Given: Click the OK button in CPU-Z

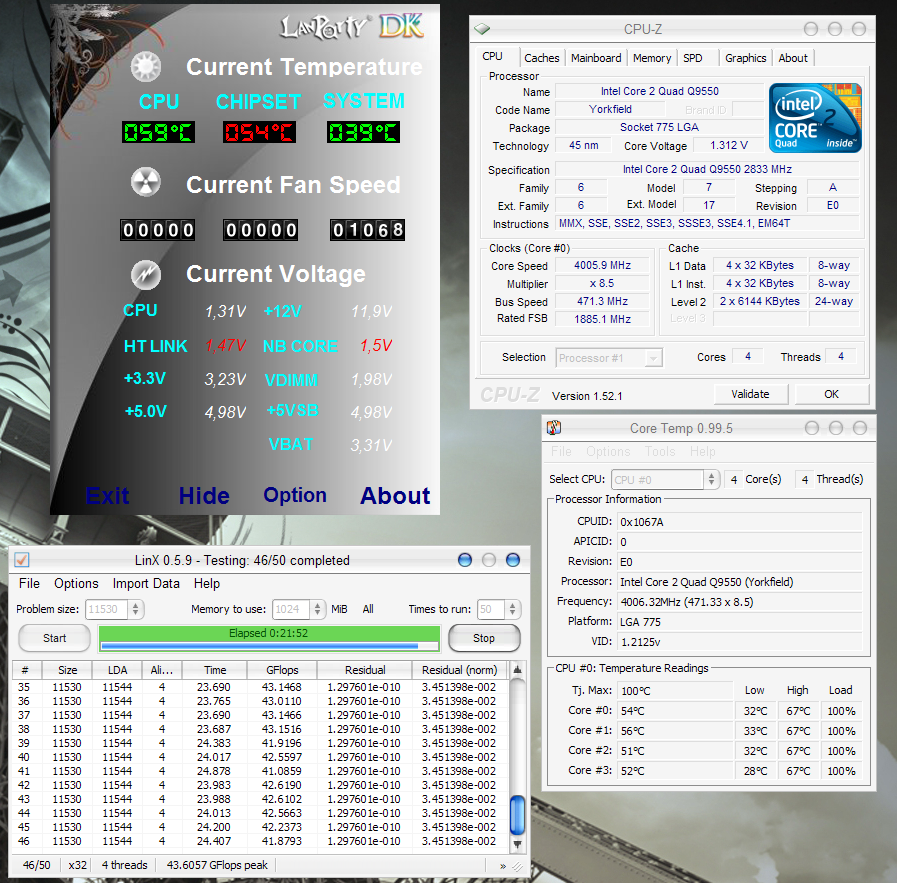Looking at the screenshot, I should [x=832, y=394].
